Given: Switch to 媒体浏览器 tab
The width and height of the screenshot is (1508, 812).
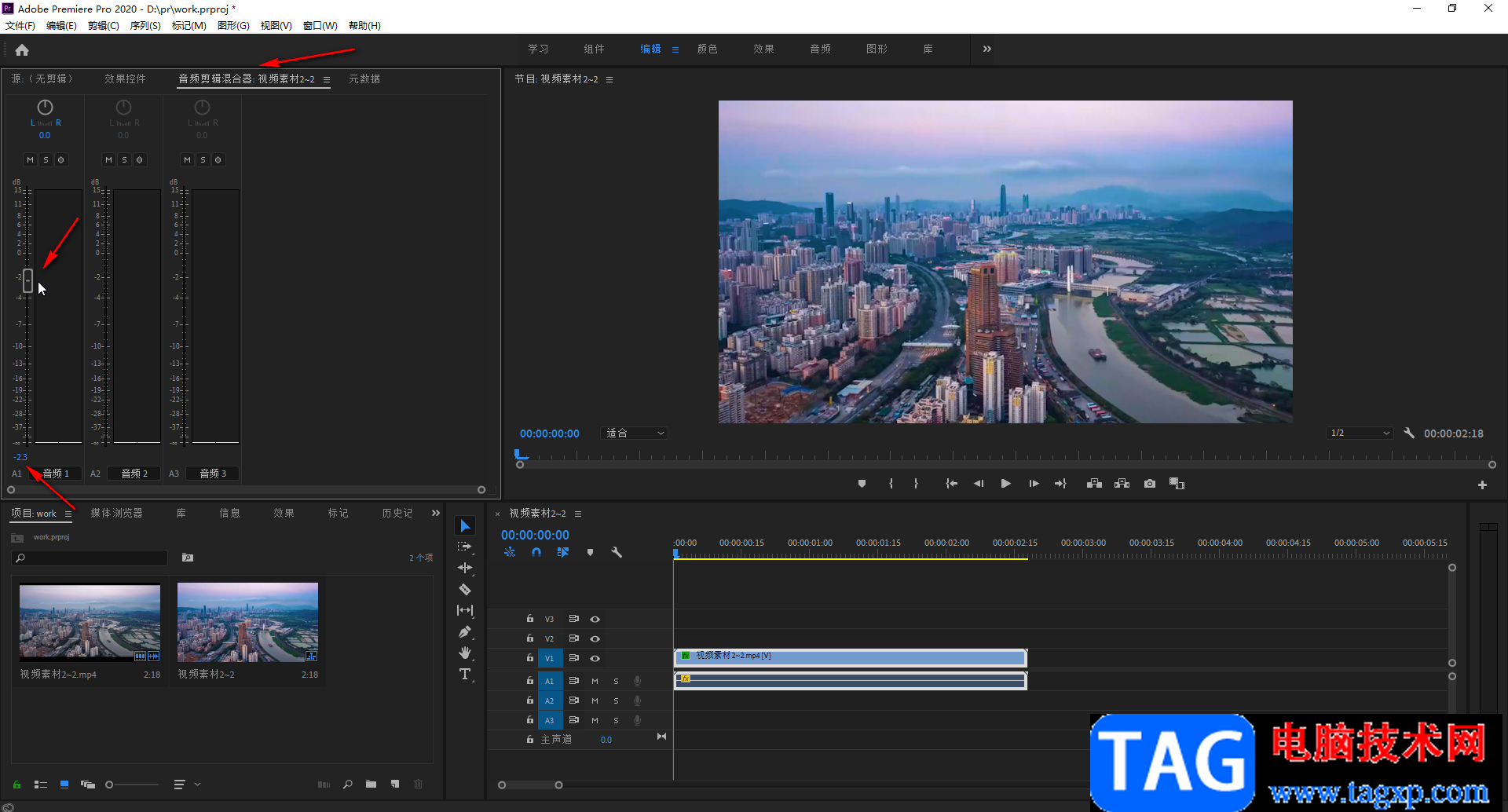Looking at the screenshot, I should pyautogui.click(x=116, y=514).
